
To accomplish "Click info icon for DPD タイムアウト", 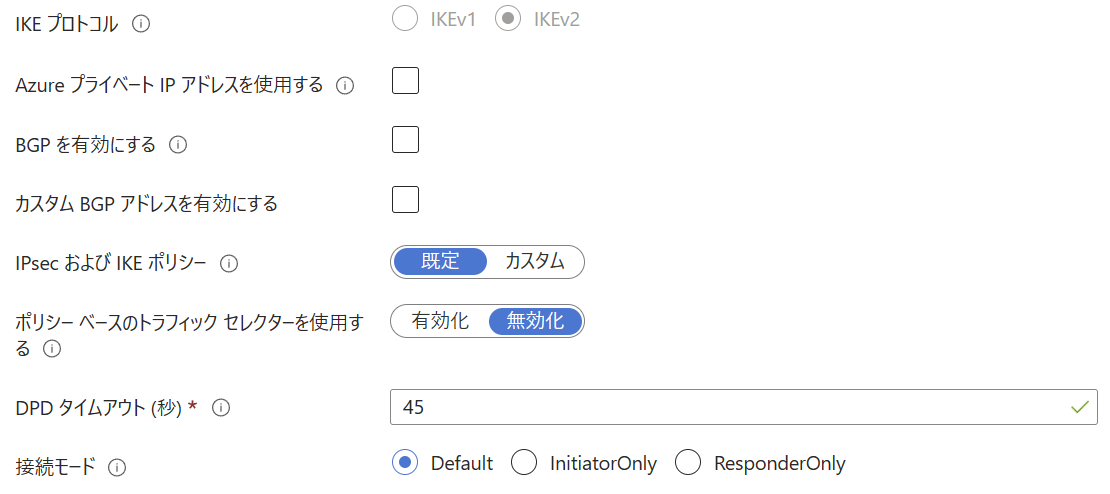I will pyautogui.click(x=222, y=408).
